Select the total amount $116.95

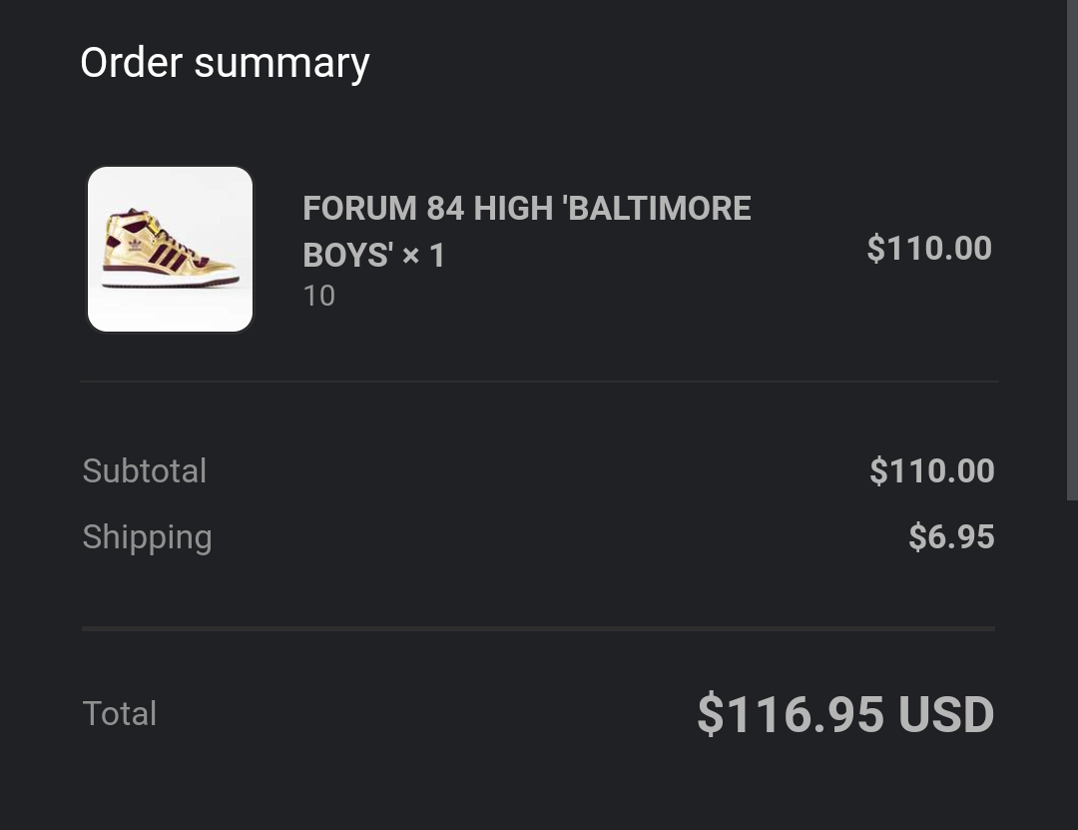[x=790, y=715]
